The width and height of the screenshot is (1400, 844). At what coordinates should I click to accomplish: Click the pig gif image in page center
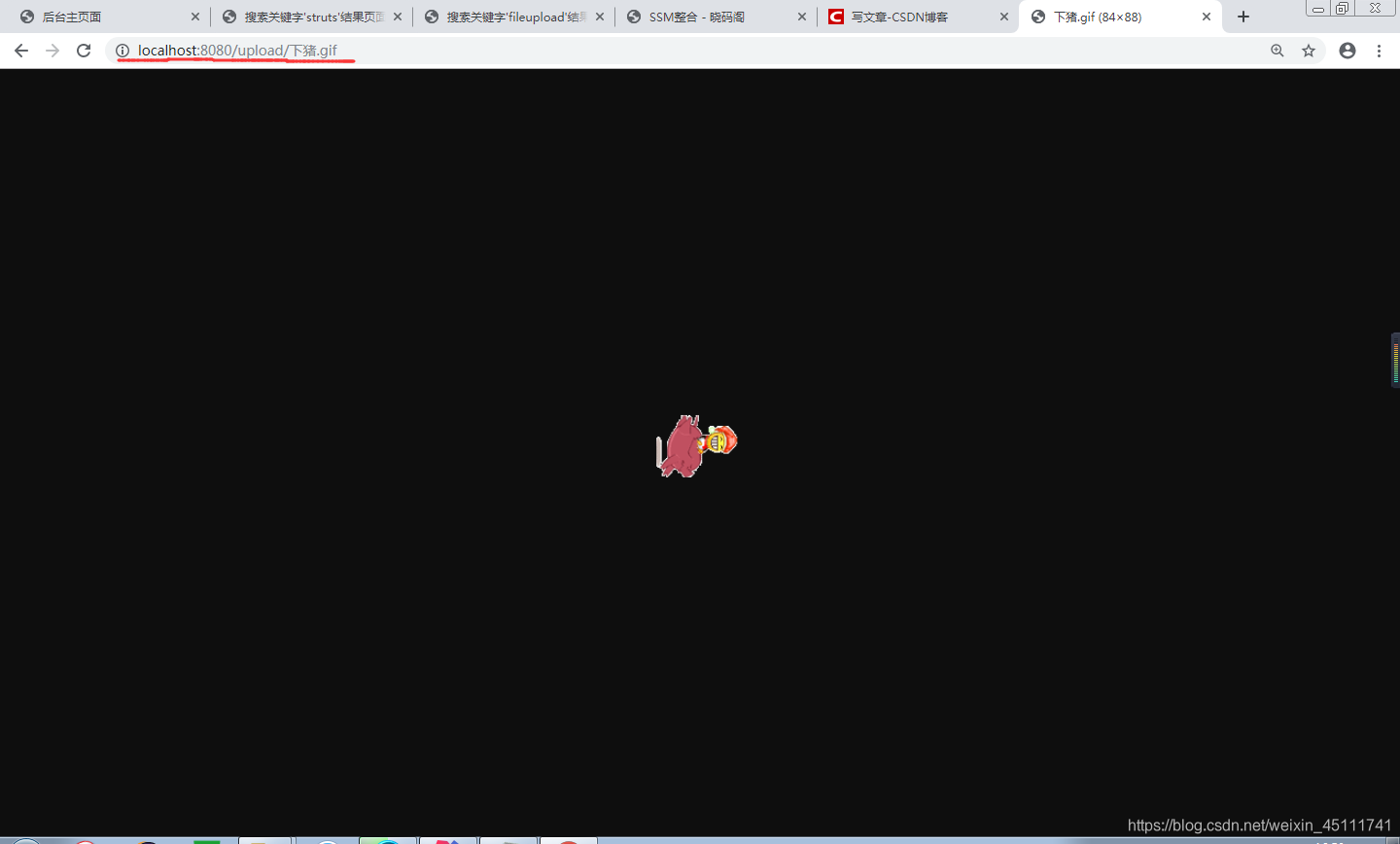click(x=697, y=445)
